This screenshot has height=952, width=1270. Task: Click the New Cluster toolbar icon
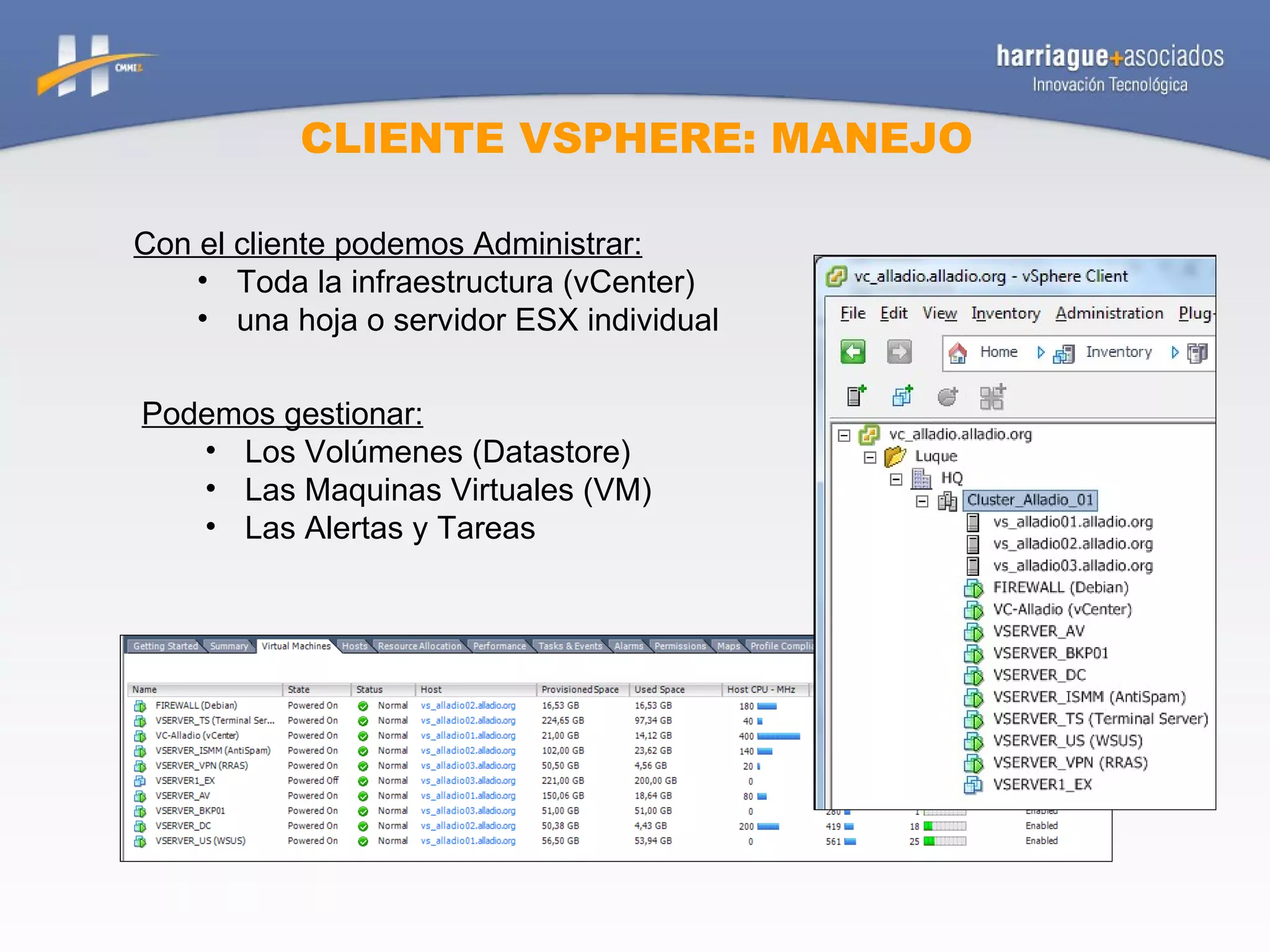pos(992,397)
